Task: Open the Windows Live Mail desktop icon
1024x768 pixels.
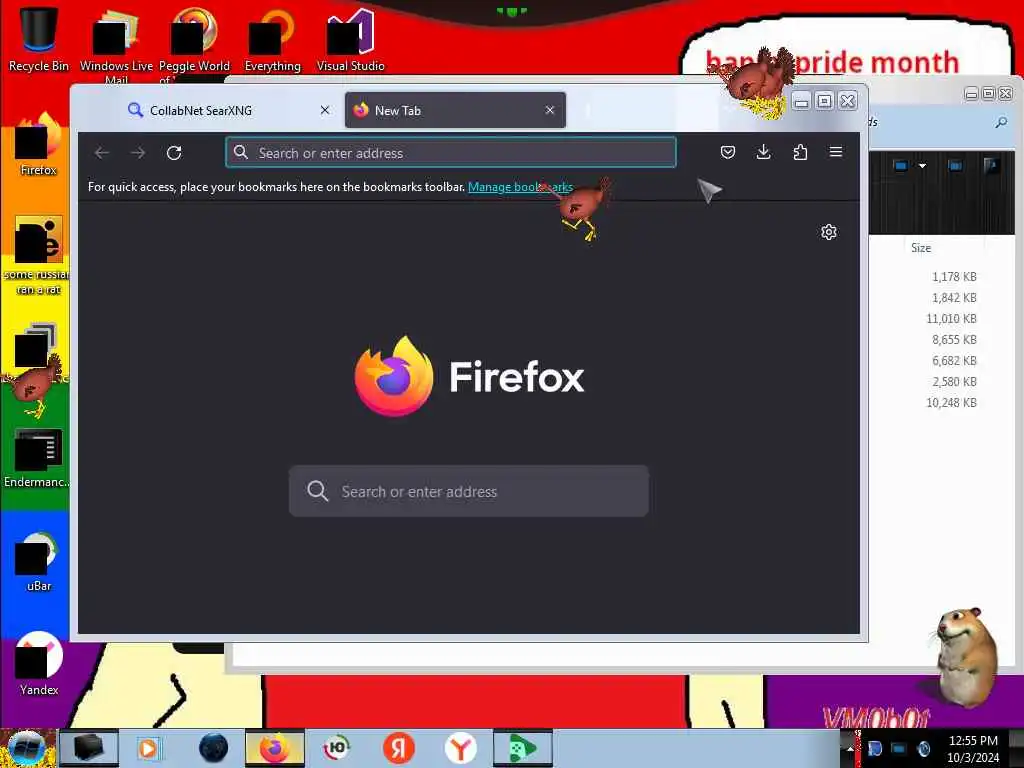Action: click(x=116, y=44)
